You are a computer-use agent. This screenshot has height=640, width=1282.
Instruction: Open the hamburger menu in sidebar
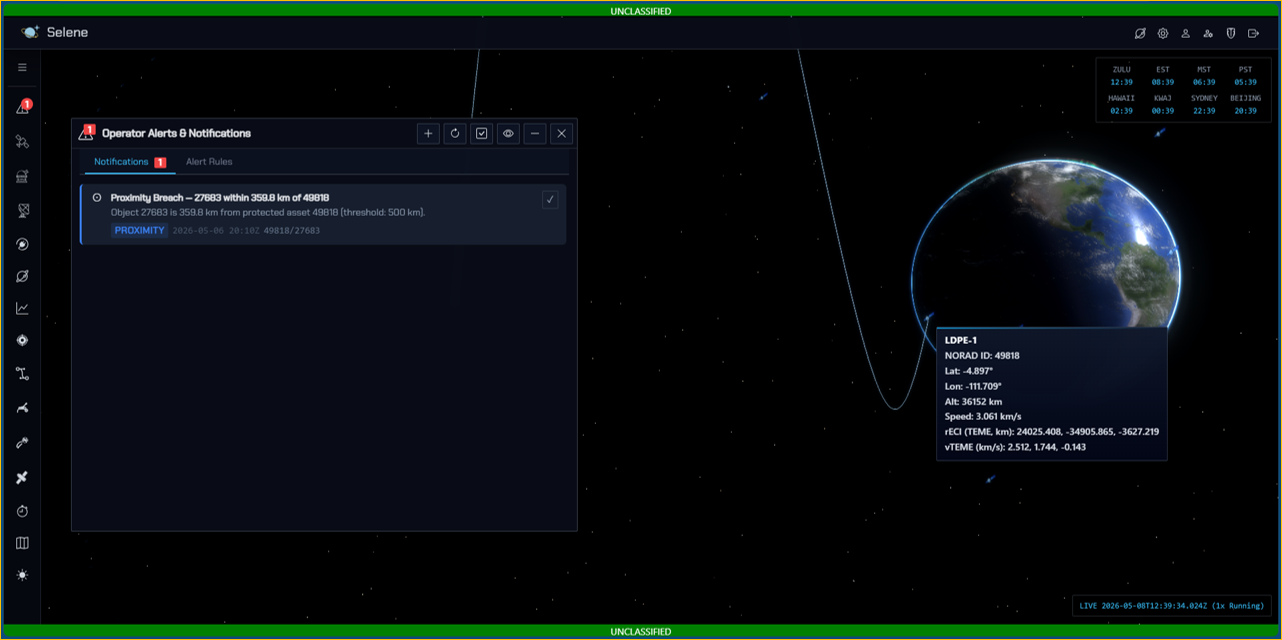22,67
